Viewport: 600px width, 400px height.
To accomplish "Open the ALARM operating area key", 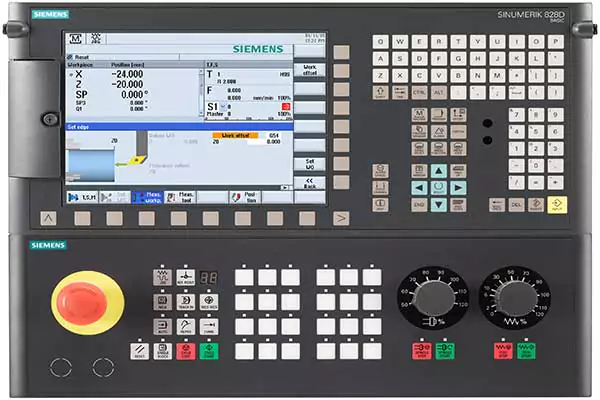I will [439, 131].
